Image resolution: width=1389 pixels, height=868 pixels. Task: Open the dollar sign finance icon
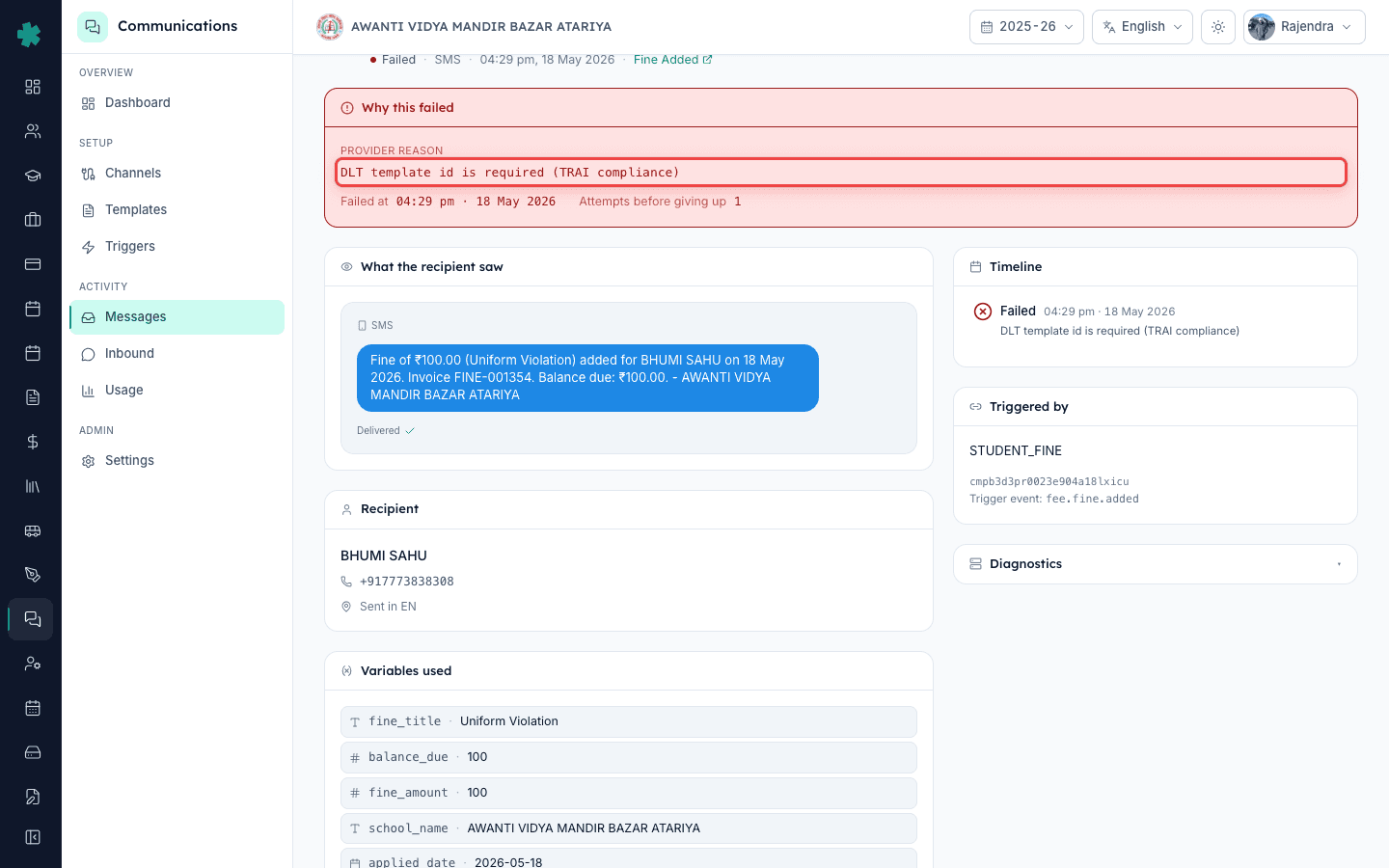[x=33, y=442]
